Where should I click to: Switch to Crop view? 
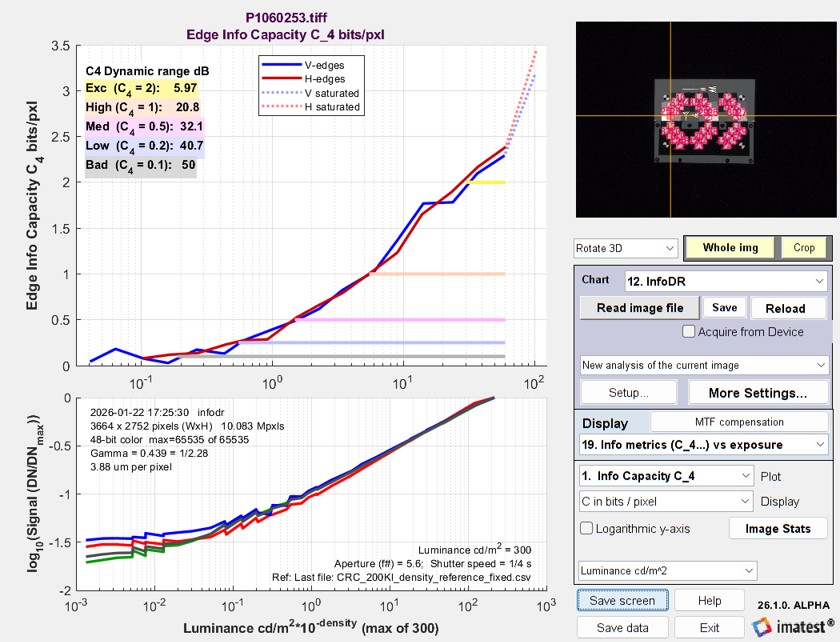tap(803, 247)
